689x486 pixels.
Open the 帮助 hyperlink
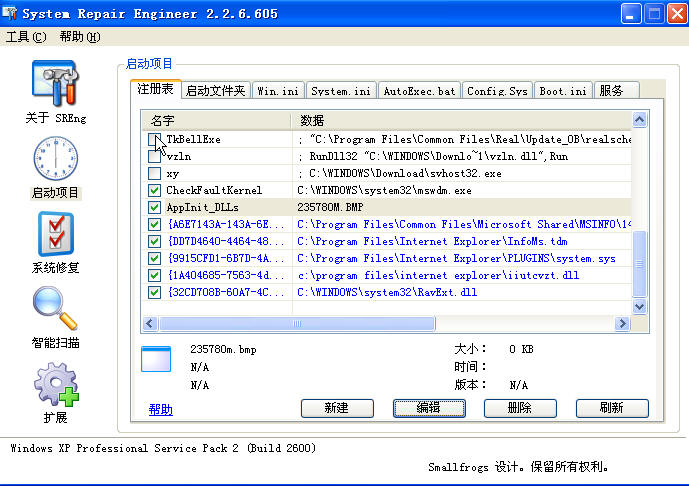click(x=161, y=410)
